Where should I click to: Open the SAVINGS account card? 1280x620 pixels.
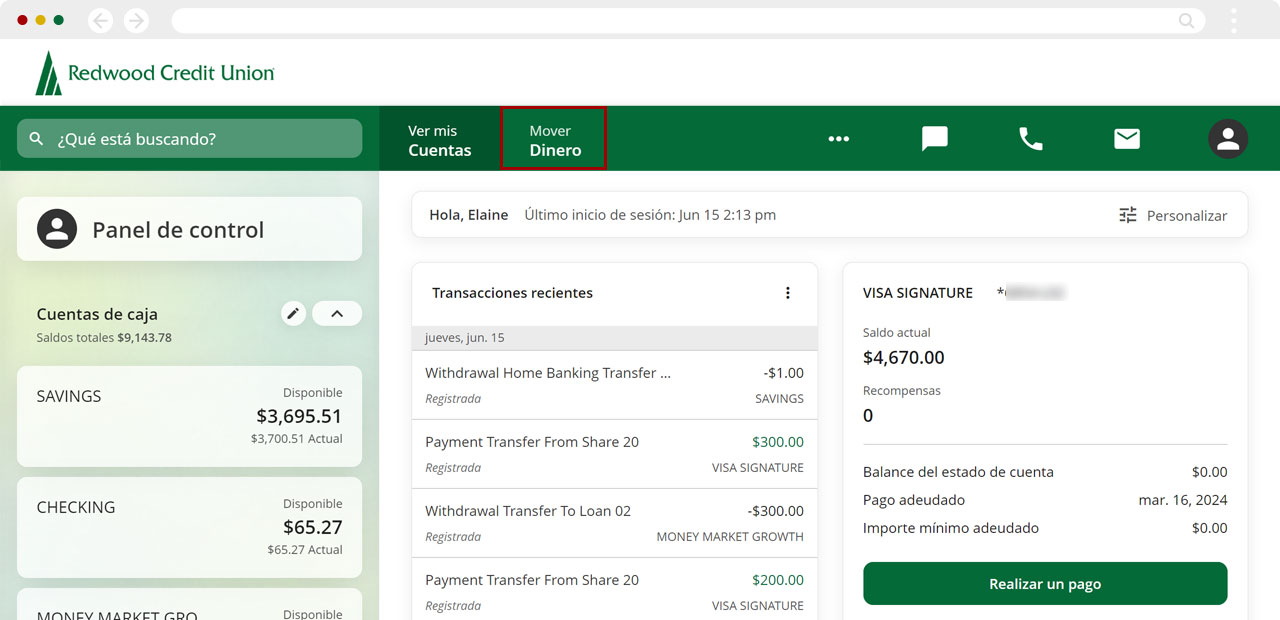pos(189,415)
